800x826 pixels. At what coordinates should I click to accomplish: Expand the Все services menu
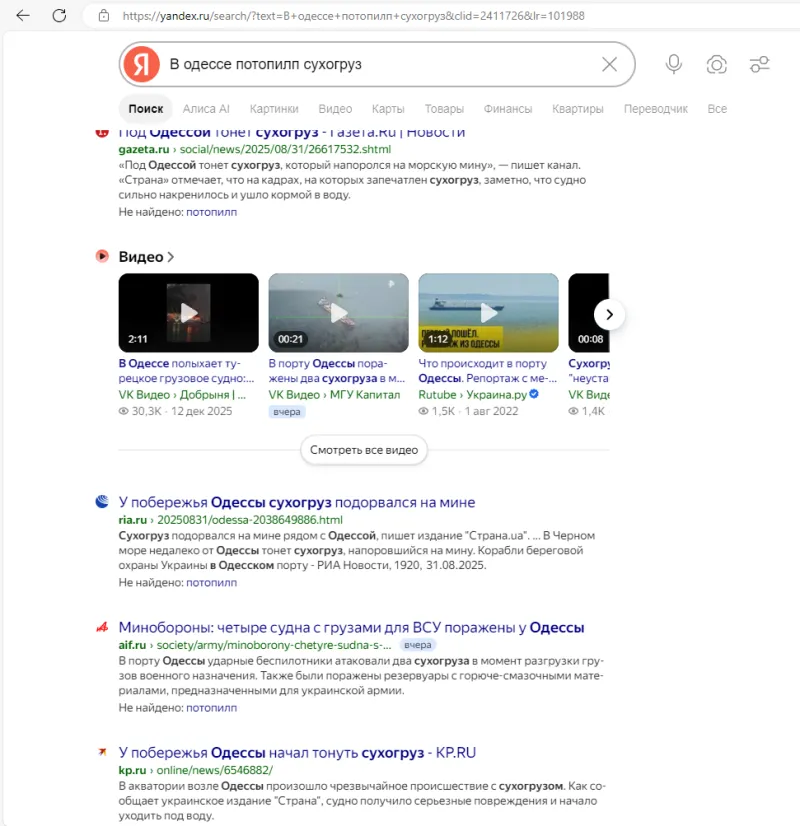717,109
